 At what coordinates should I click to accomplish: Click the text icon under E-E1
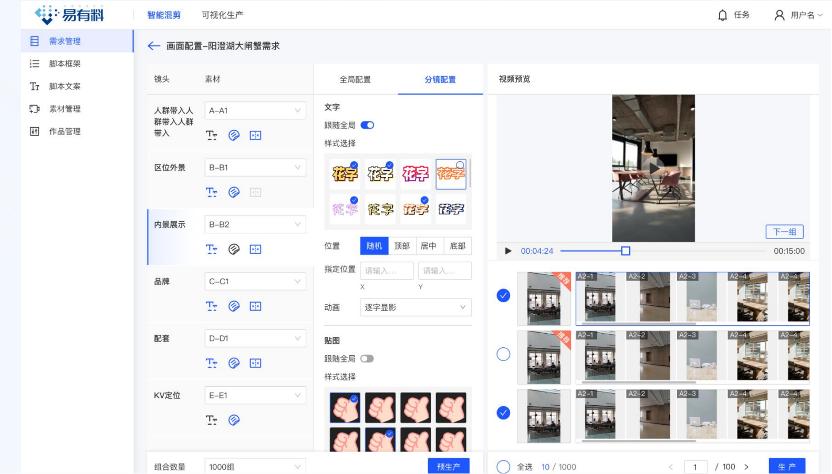pyautogui.click(x=211, y=420)
